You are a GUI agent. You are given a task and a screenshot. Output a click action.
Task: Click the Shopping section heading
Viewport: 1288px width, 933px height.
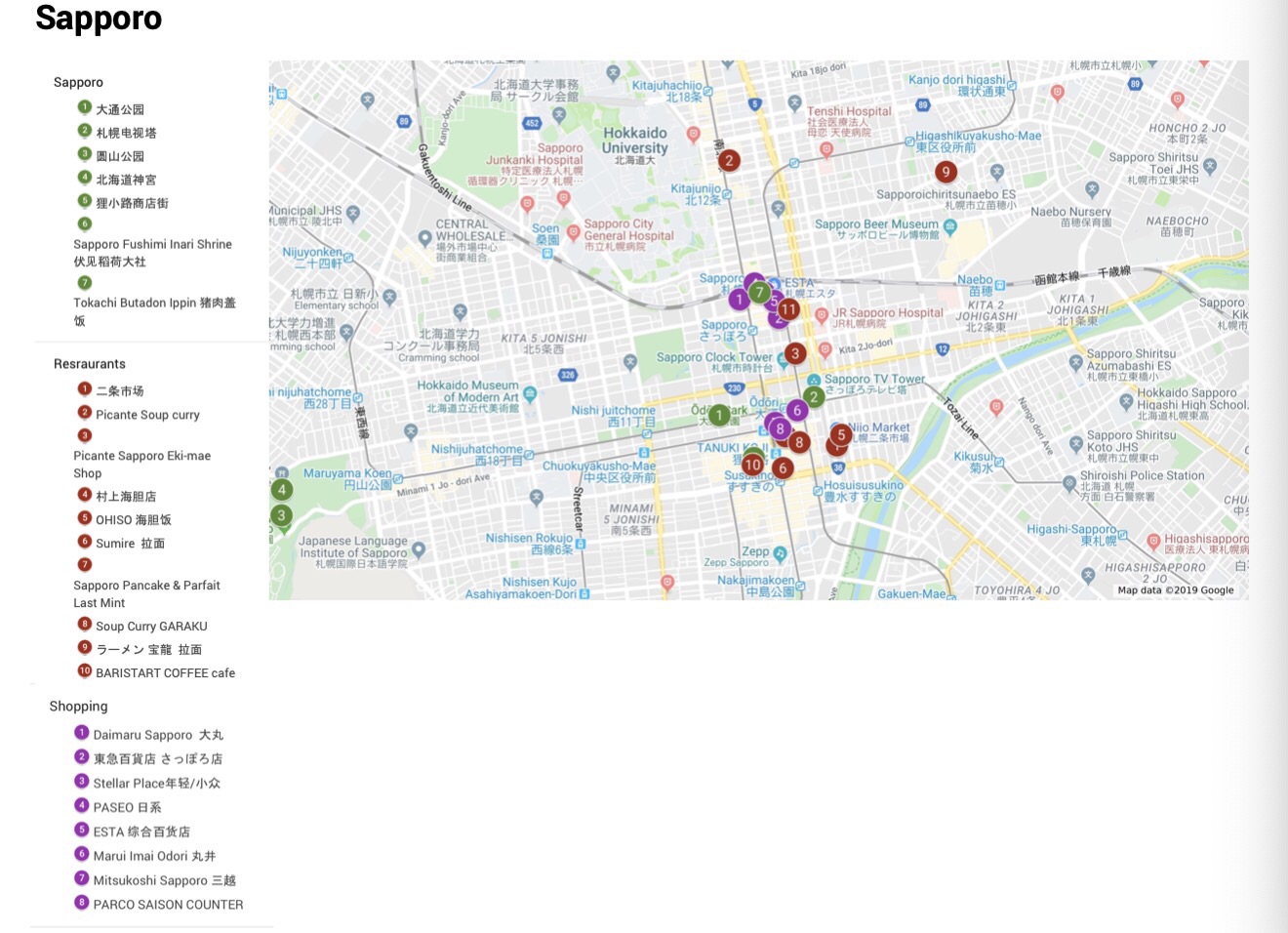(79, 707)
